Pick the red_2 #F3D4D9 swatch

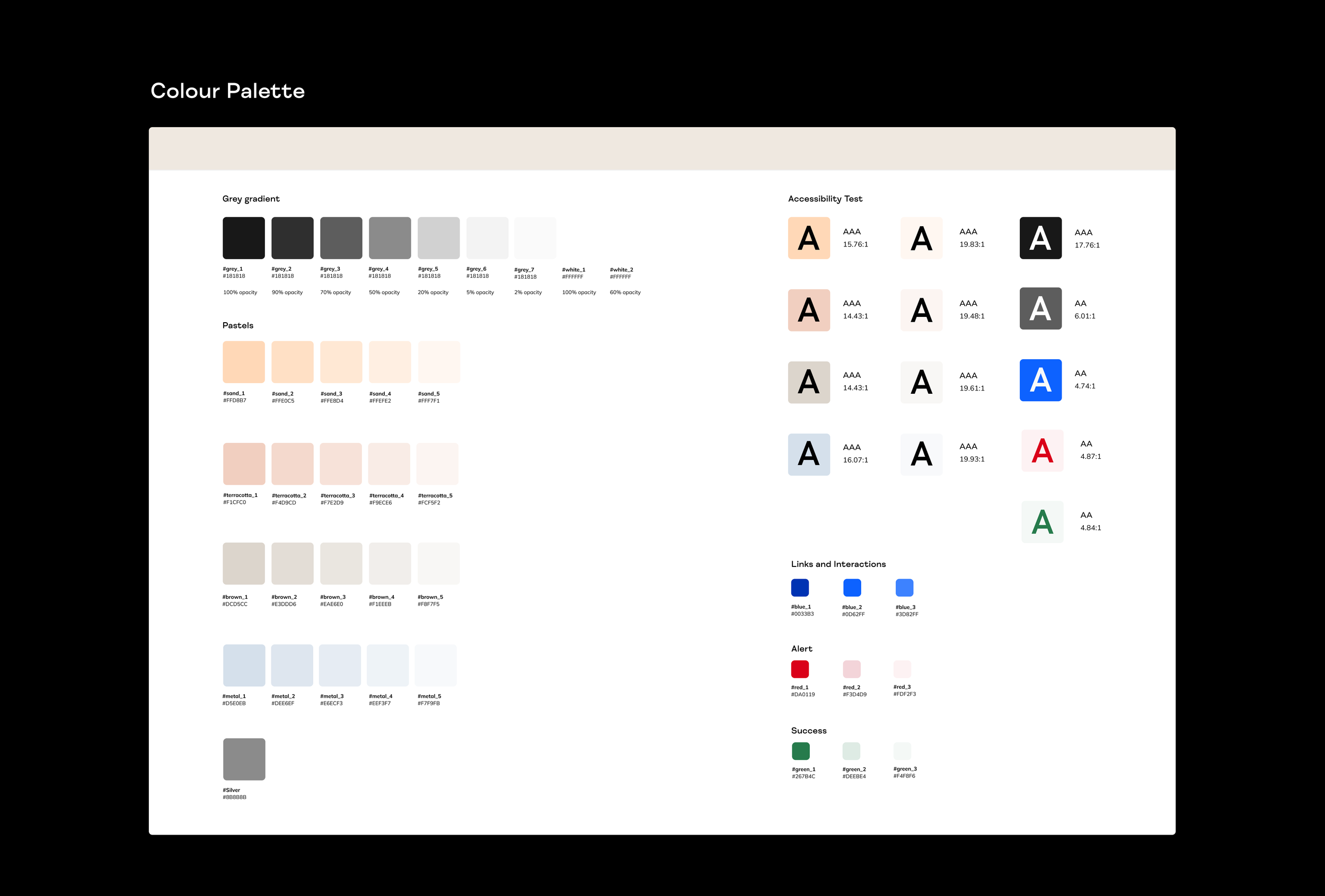click(851, 669)
